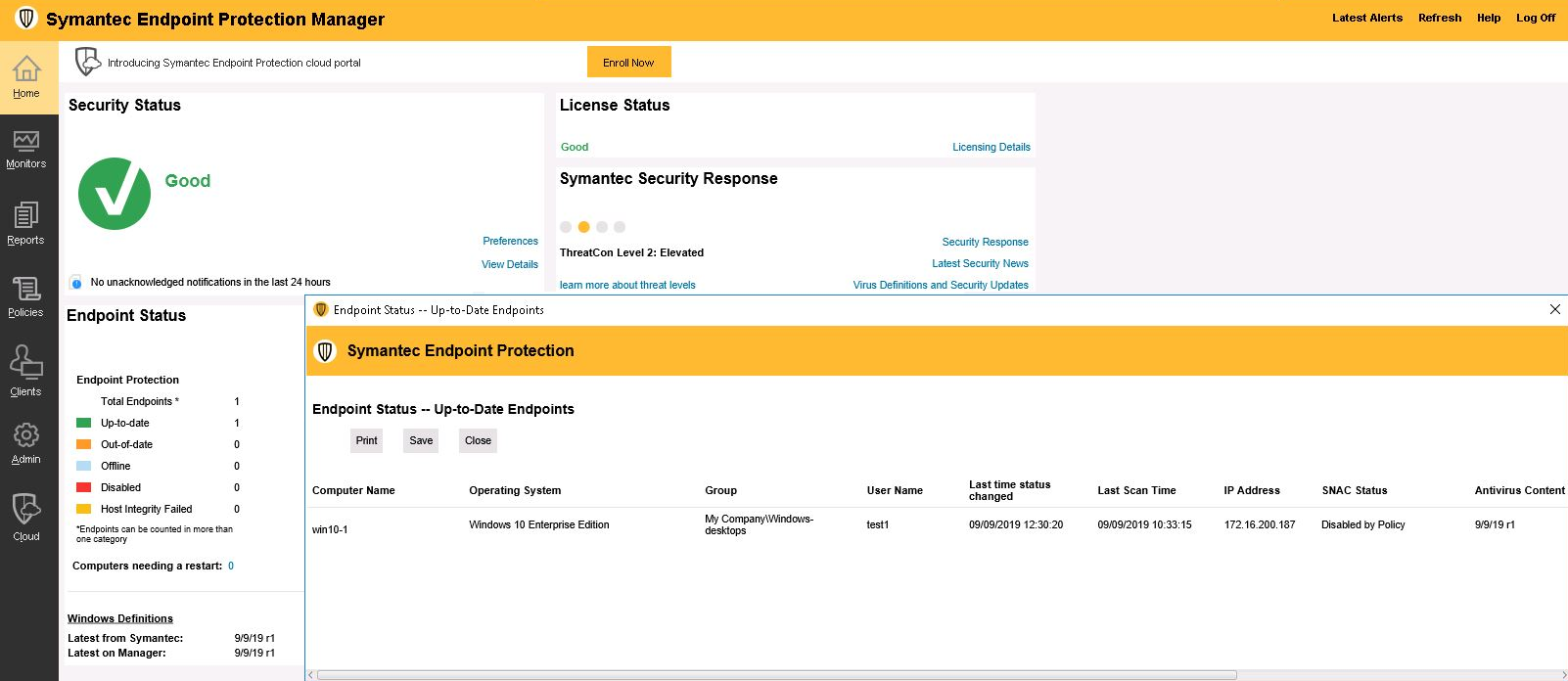The width and height of the screenshot is (1568, 681).
Task: Save the Up-to-Date Endpoints report
Action: (x=421, y=441)
